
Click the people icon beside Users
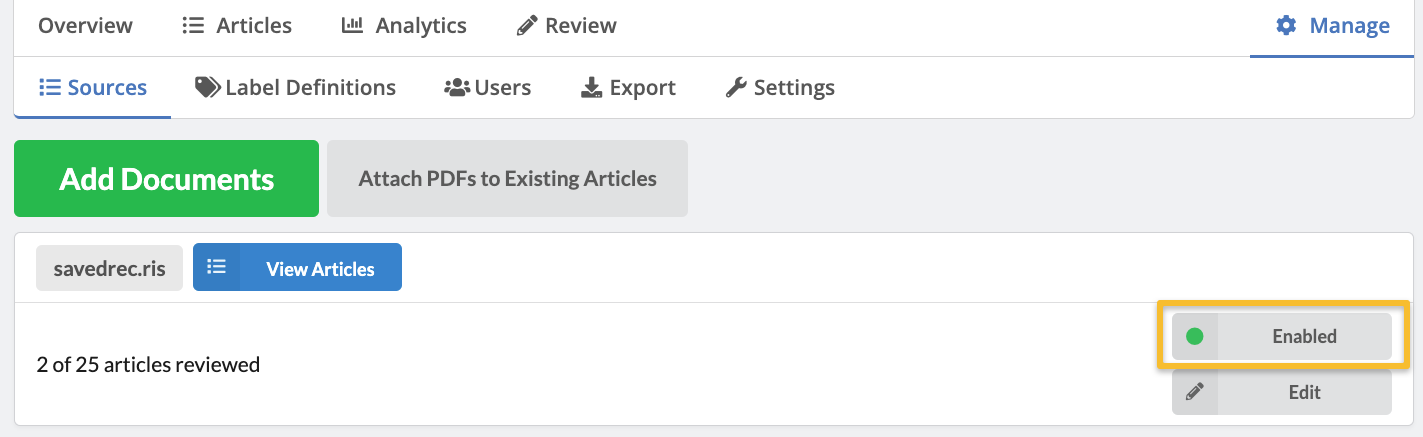(x=457, y=87)
